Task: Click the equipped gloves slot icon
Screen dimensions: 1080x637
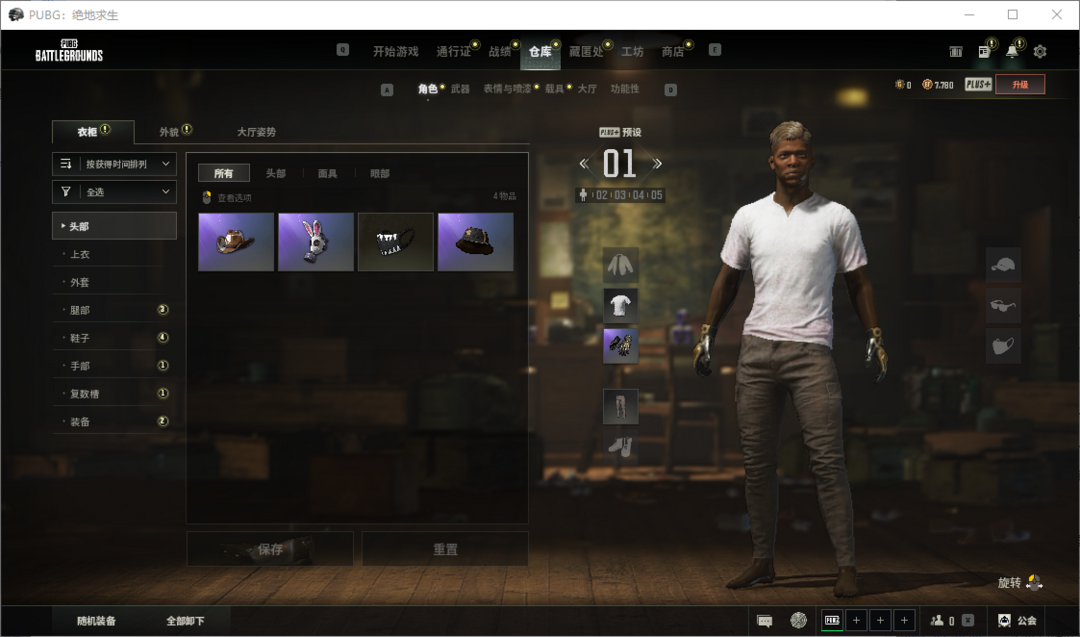Action: (x=620, y=346)
